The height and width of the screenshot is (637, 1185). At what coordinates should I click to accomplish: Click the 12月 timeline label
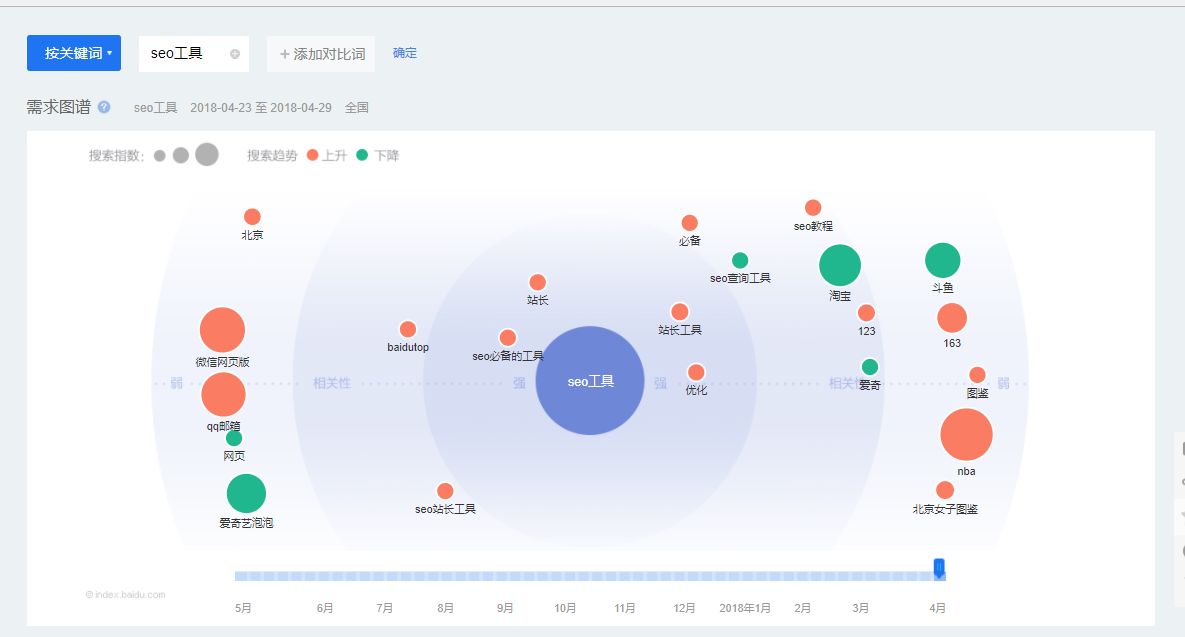pyautogui.click(x=685, y=608)
